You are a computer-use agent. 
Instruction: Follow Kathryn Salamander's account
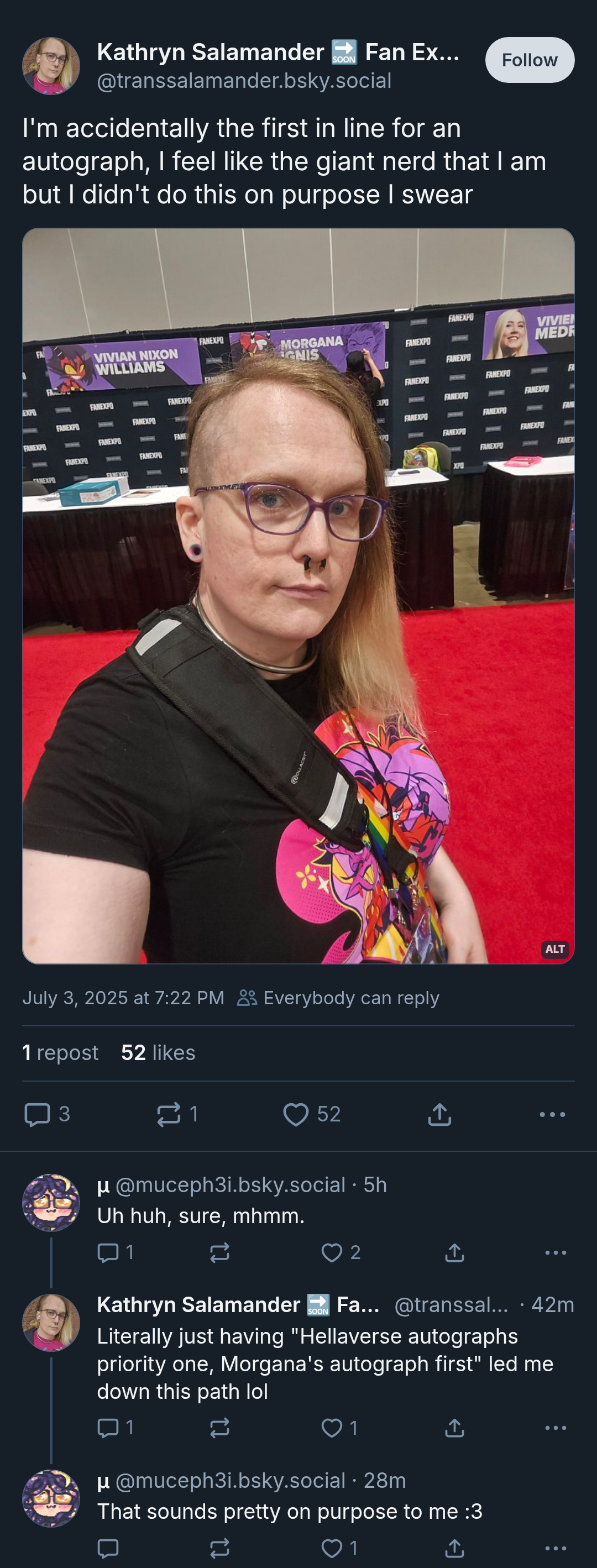[530, 60]
